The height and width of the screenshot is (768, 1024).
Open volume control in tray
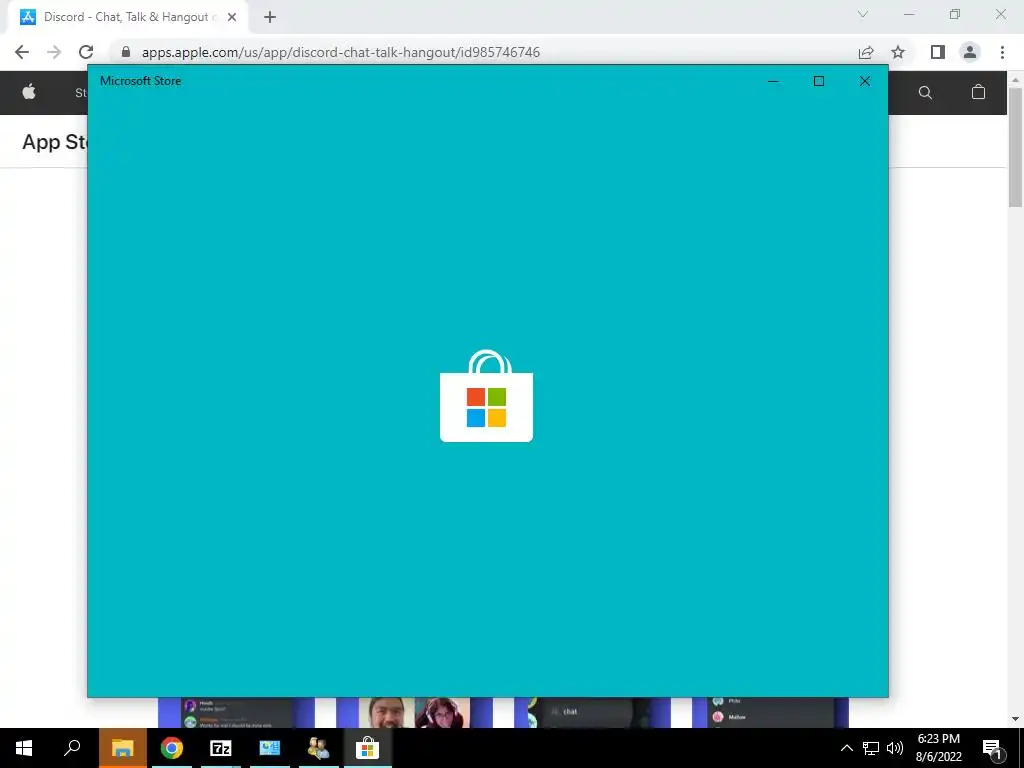[x=895, y=748]
